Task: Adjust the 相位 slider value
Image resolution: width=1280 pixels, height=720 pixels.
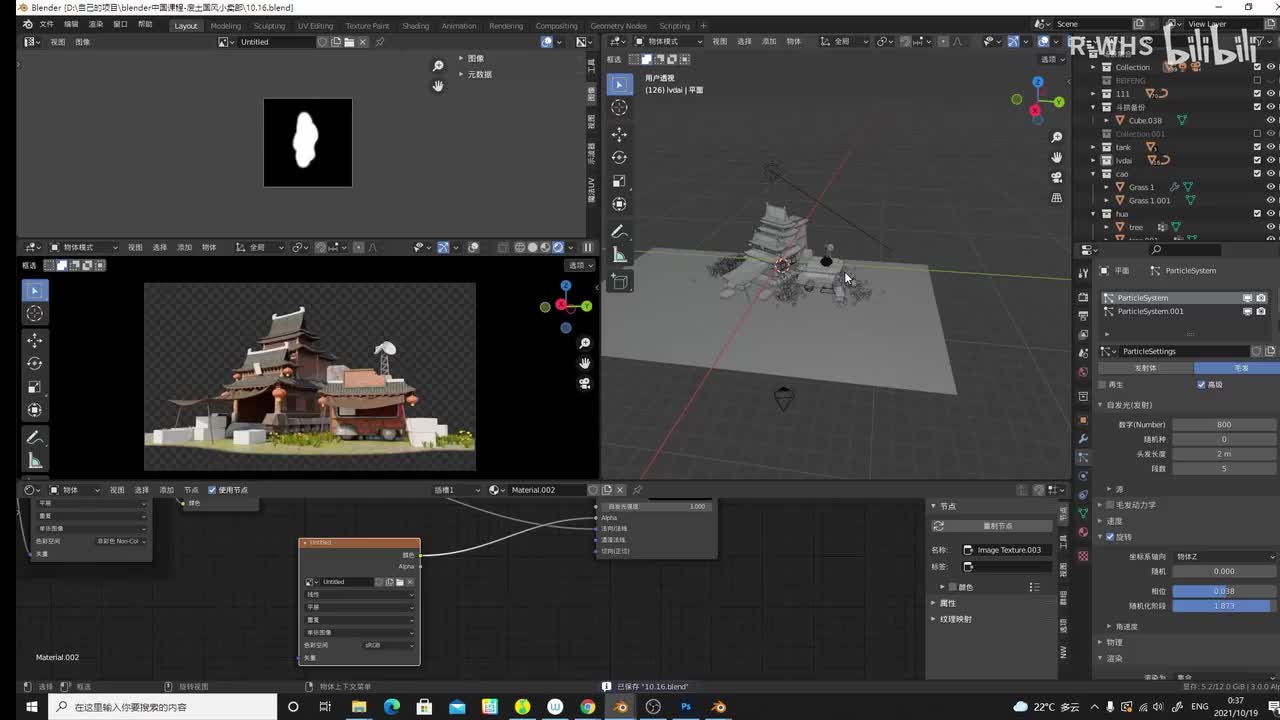Action: (1224, 591)
